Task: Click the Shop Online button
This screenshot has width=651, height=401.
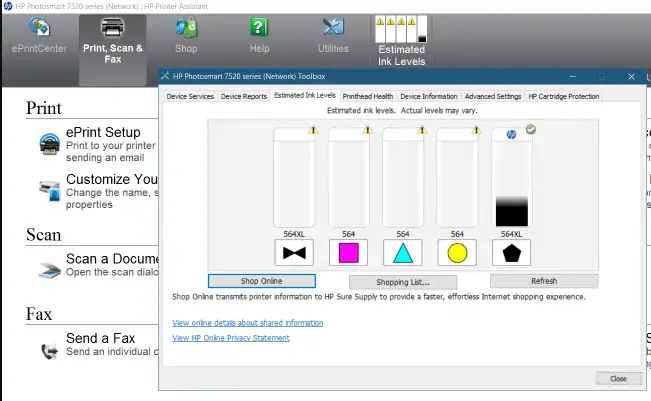Action: click(262, 281)
